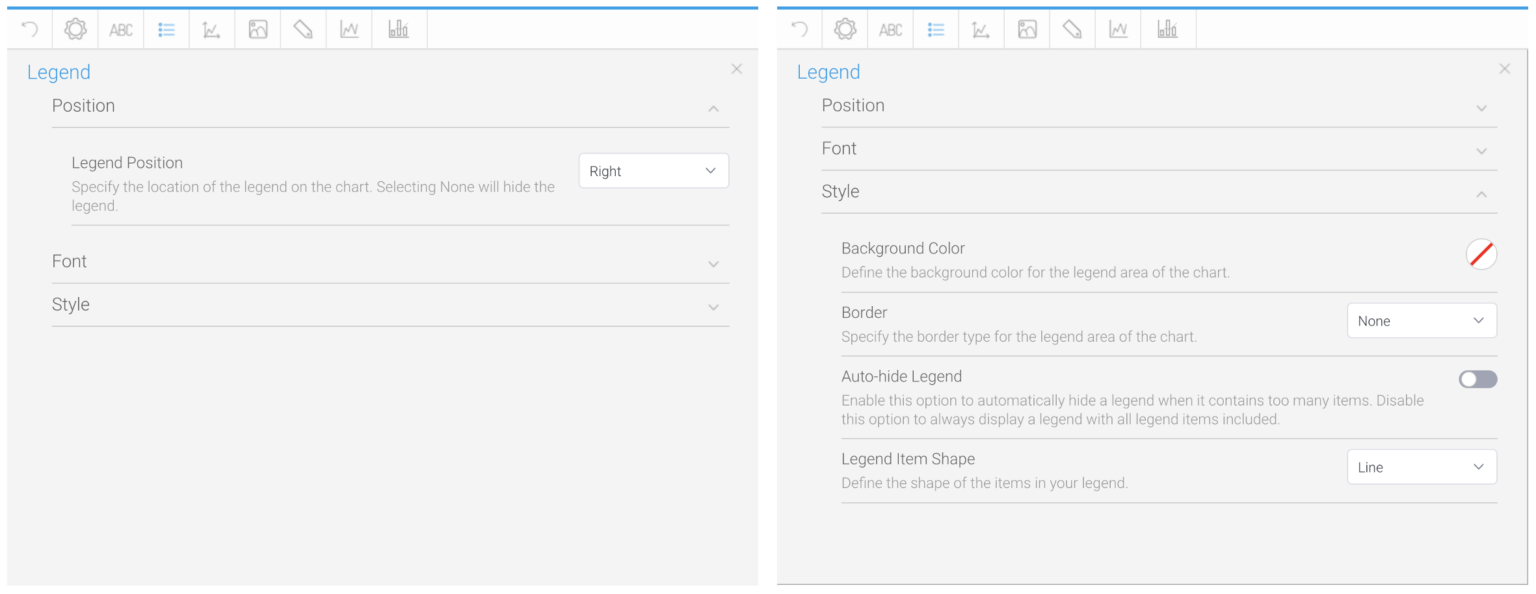Open ABC text settings in right panel
The height and width of the screenshot is (594, 1536).
[890, 30]
